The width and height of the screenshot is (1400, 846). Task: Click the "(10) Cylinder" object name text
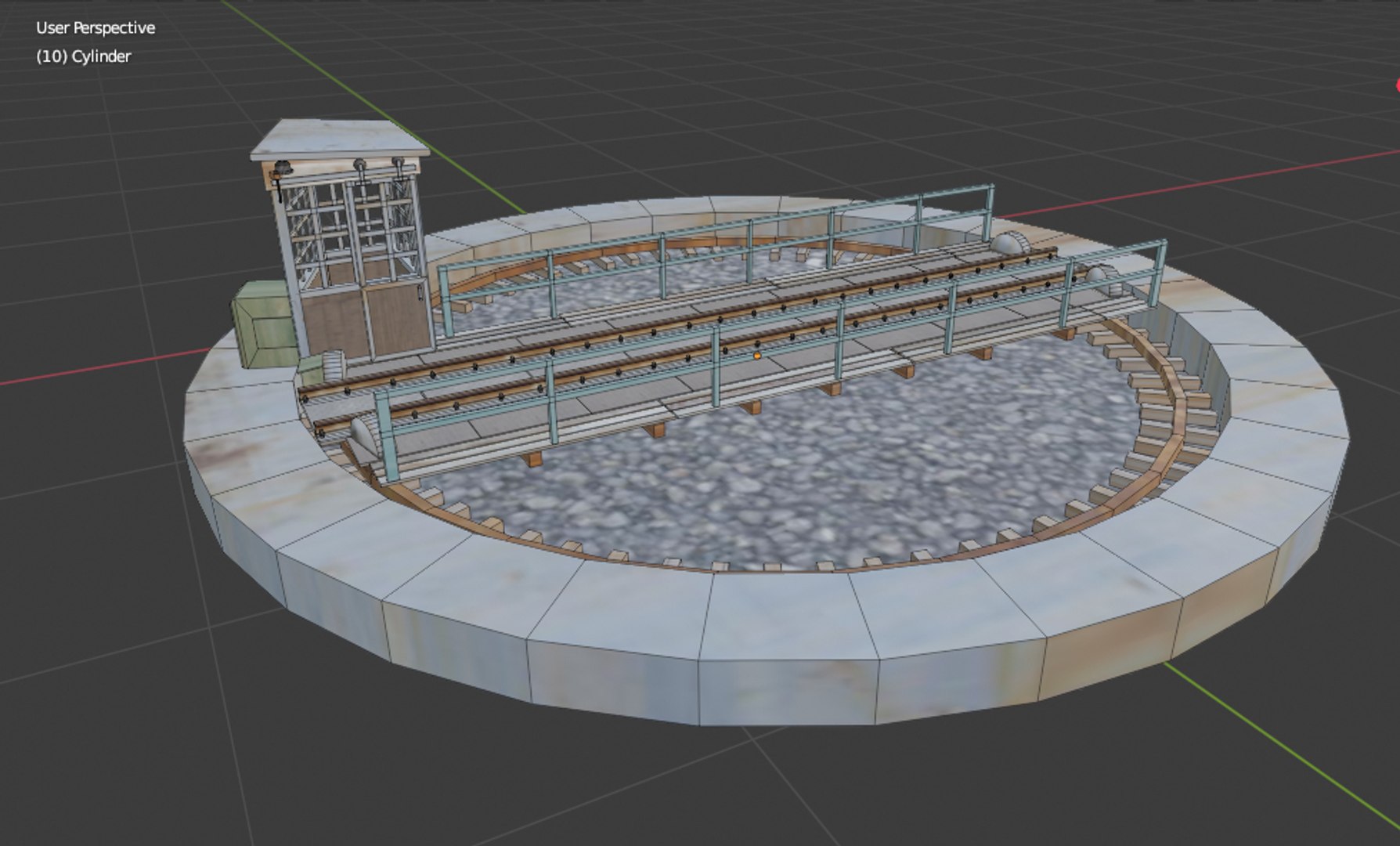[83, 56]
